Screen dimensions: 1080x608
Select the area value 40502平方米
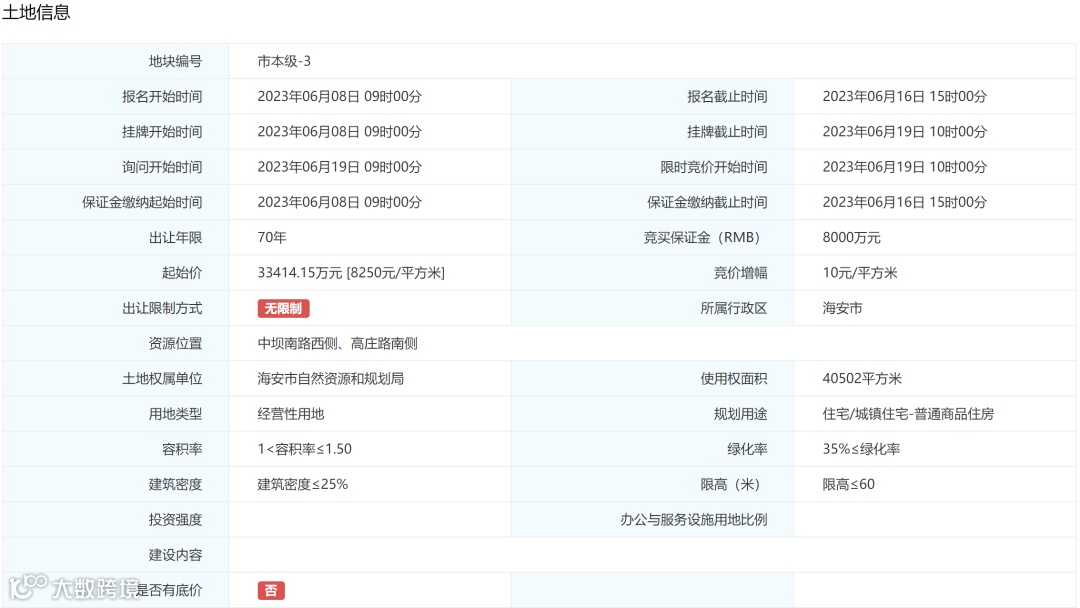[x=862, y=379]
